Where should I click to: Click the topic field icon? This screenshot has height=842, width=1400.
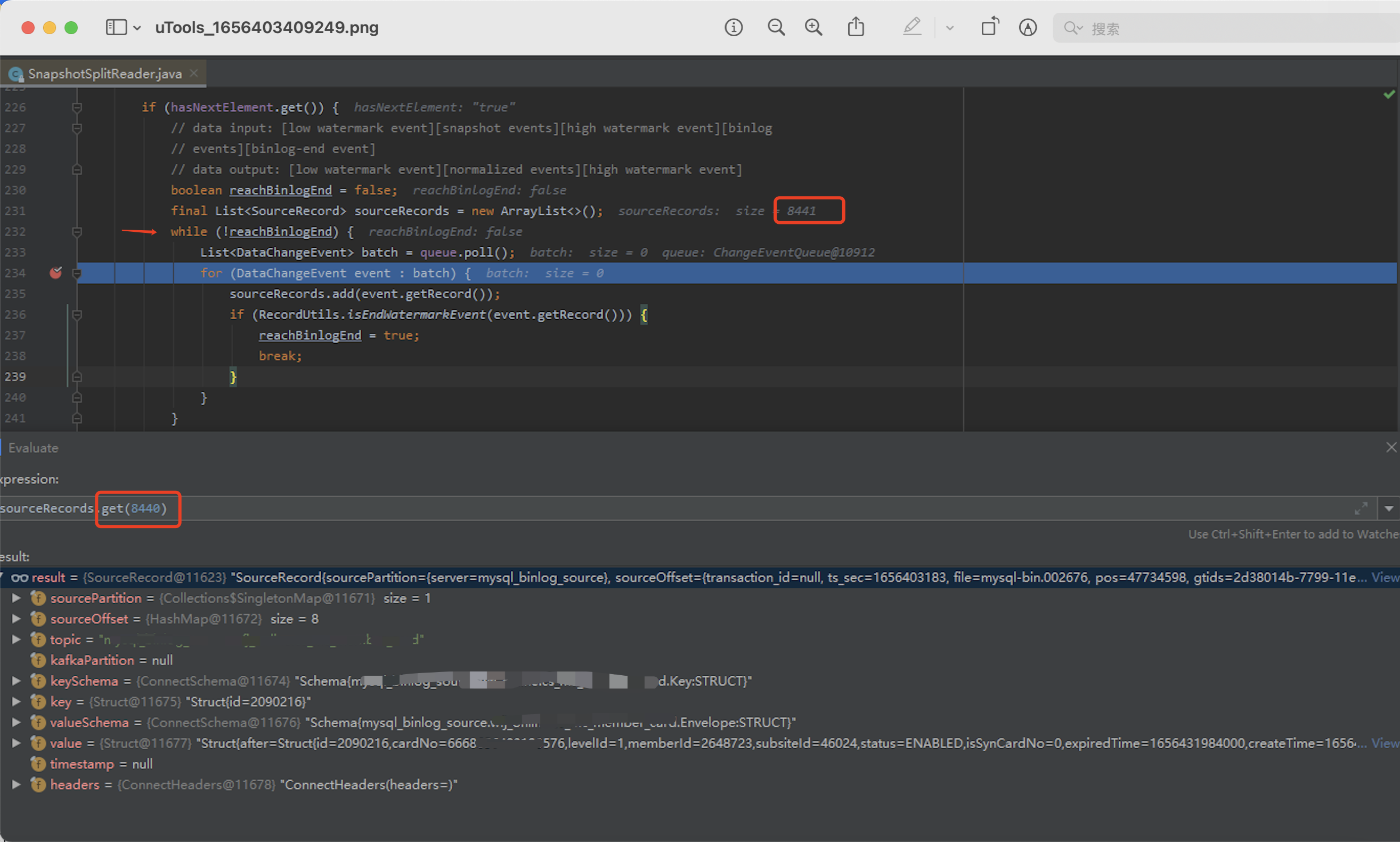click(38, 639)
